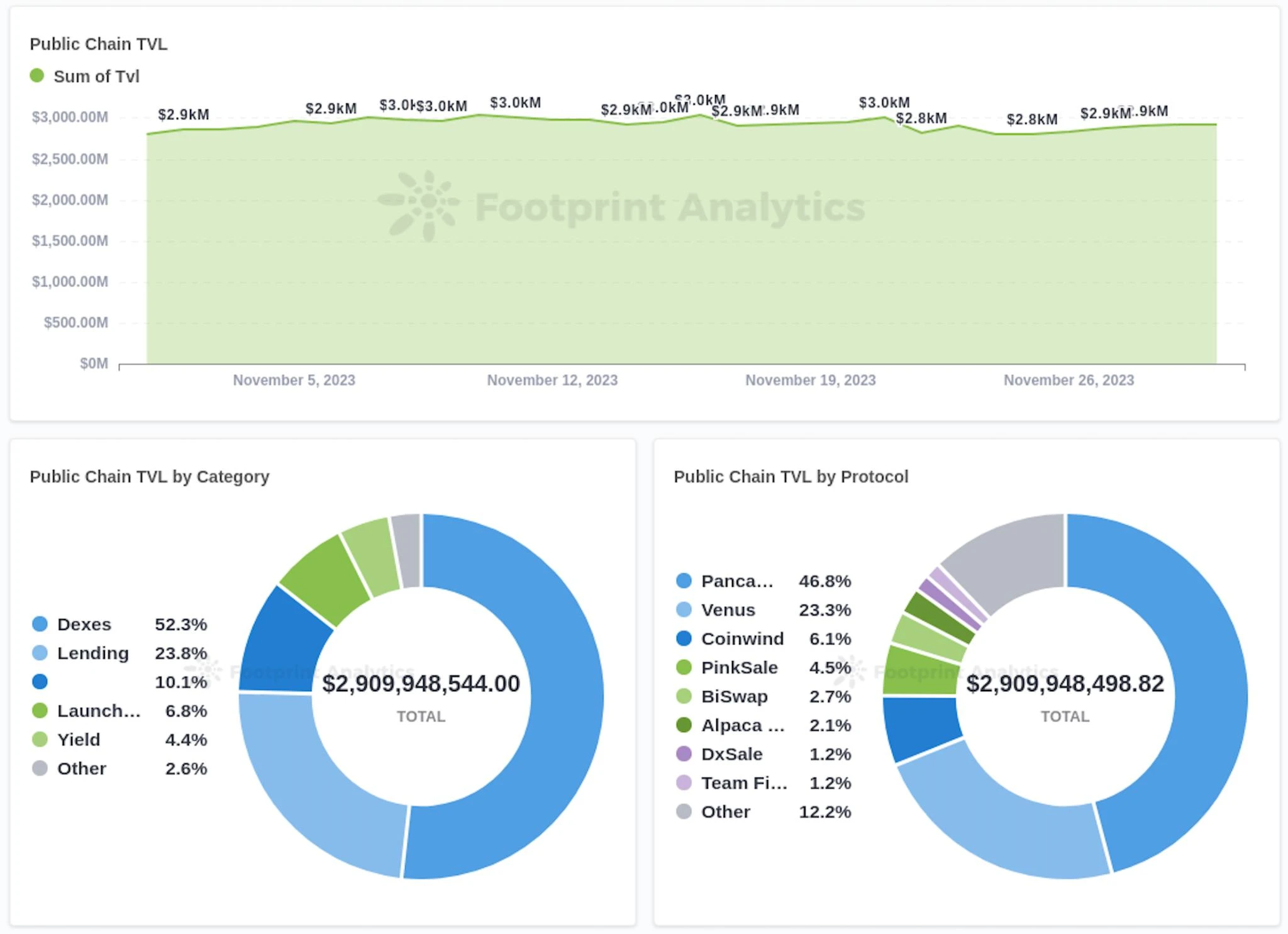Click the Public Chain TVL by Category title

tap(149, 477)
